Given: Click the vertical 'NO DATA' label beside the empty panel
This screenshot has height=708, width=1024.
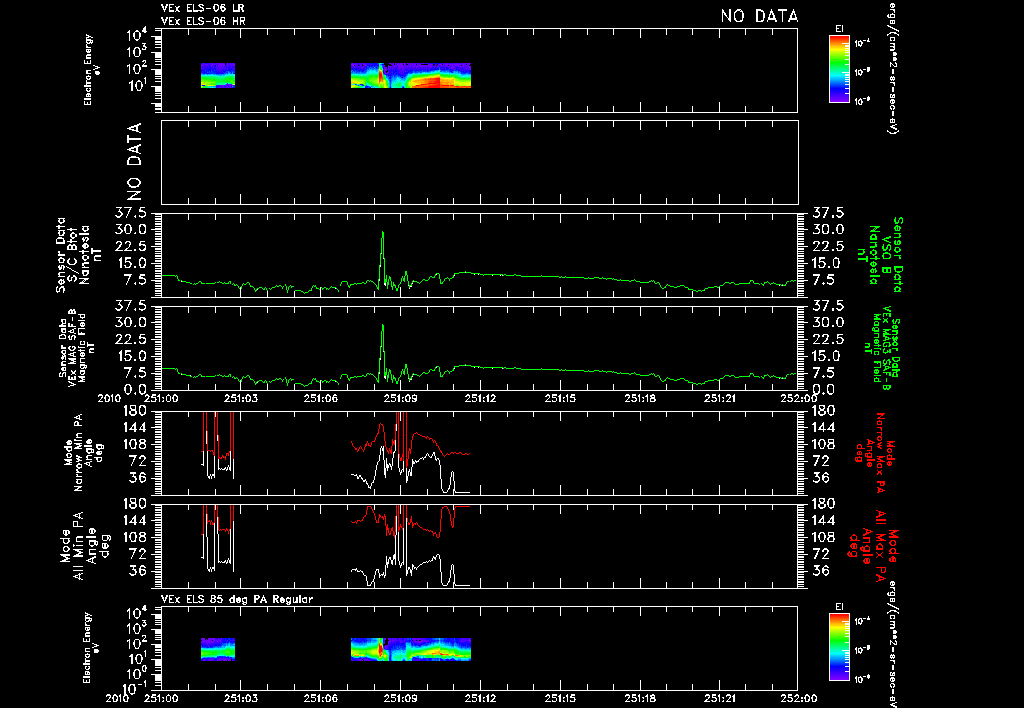Looking at the screenshot, I should (134, 162).
